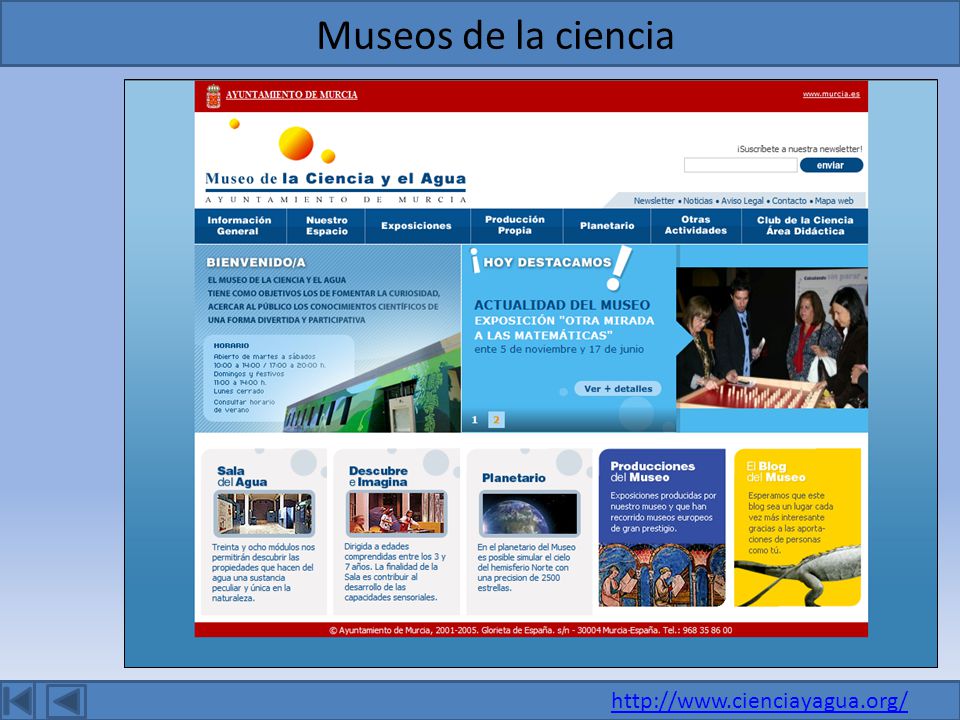Open Información General menu
This screenshot has width=960, height=720.
[x=239, y=226]
